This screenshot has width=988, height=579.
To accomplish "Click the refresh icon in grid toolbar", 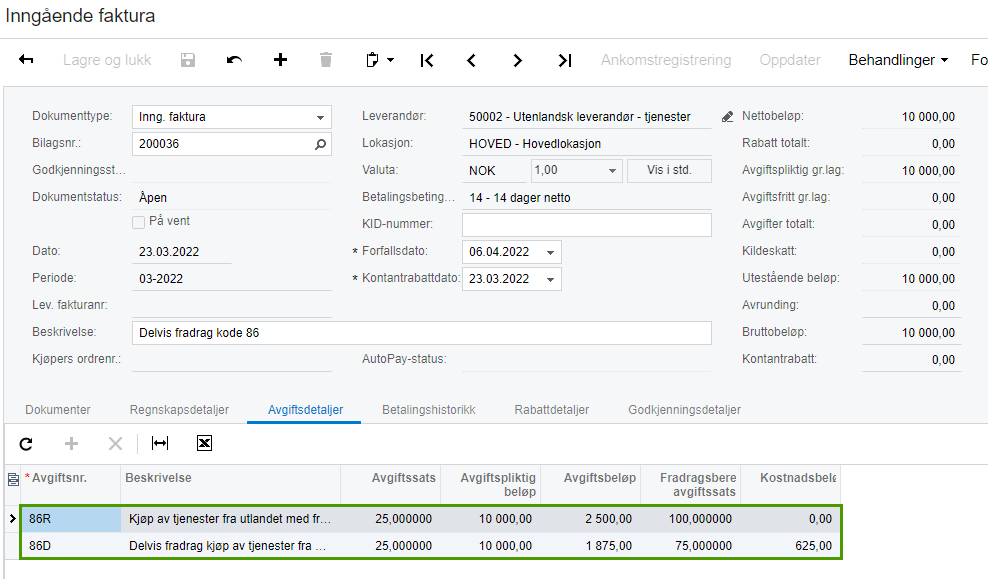I will [26, 443].
